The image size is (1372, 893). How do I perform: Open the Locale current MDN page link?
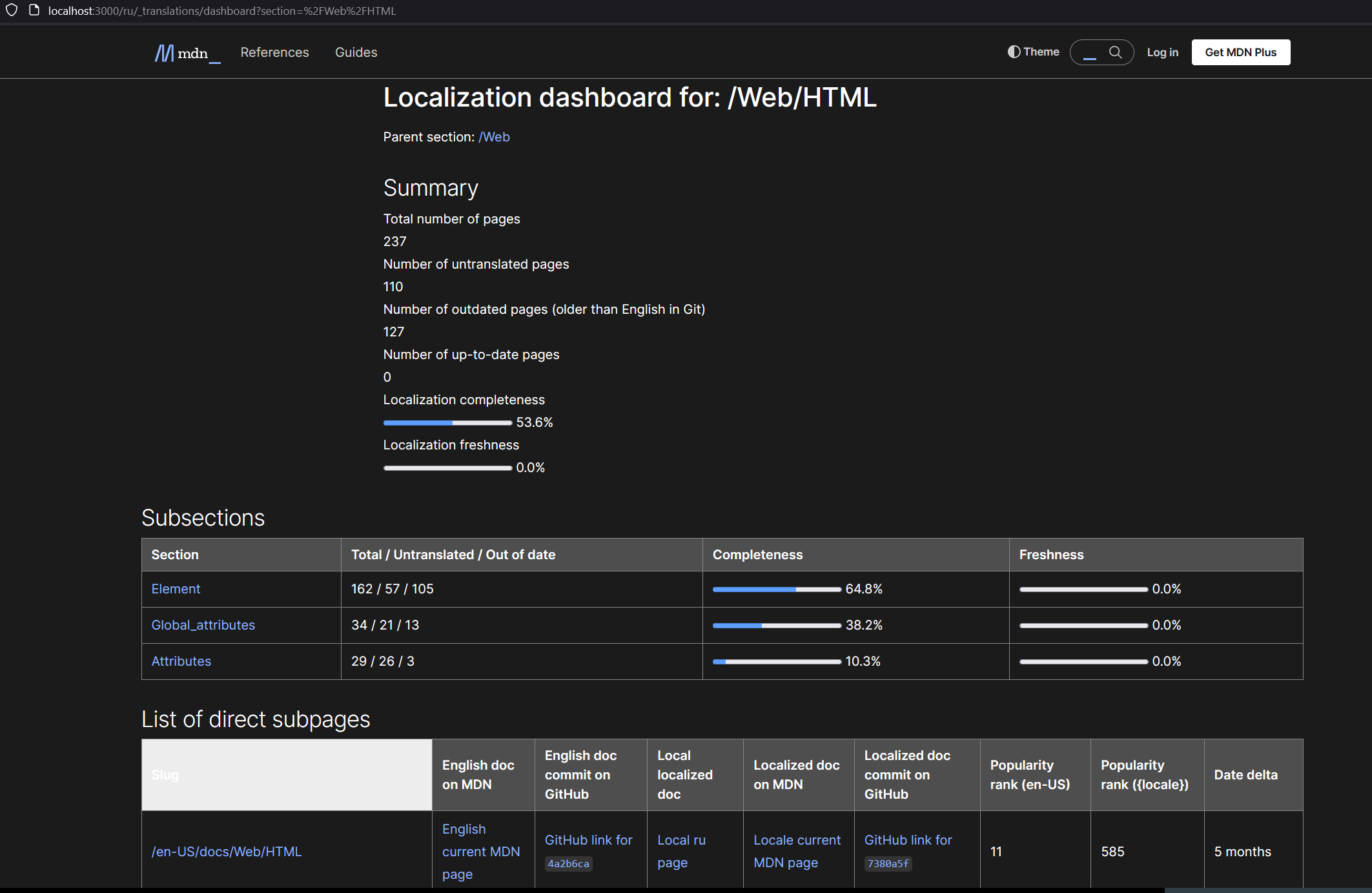point(797,852)
